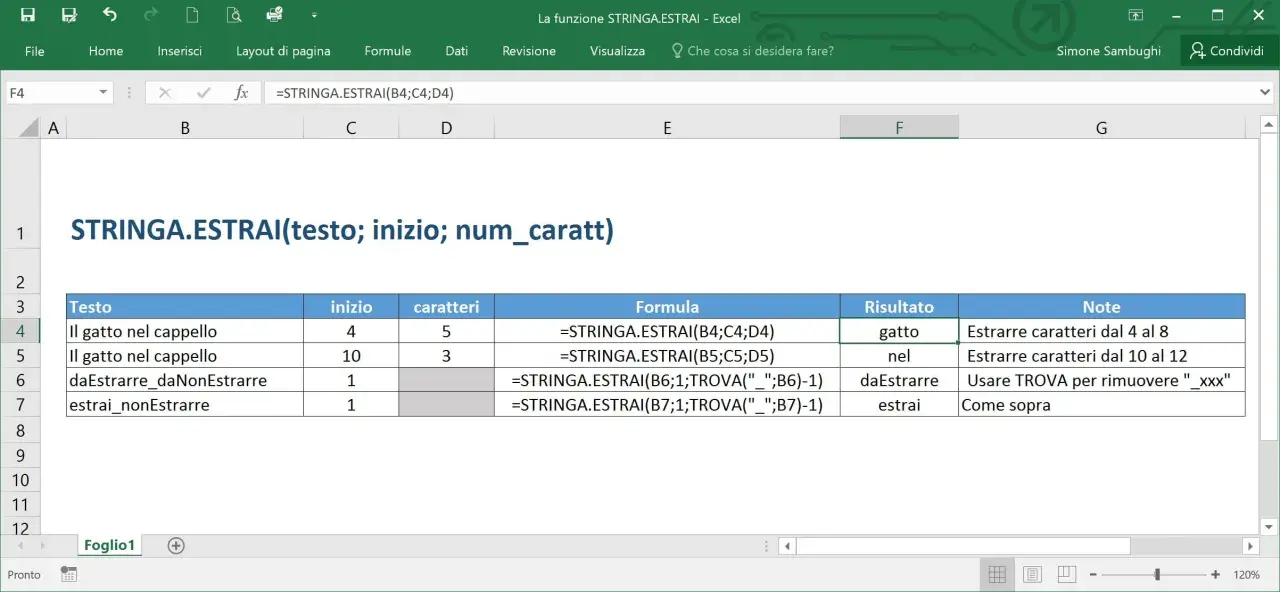Select row 4 header

pyautogui.click(x=20, y=331)
